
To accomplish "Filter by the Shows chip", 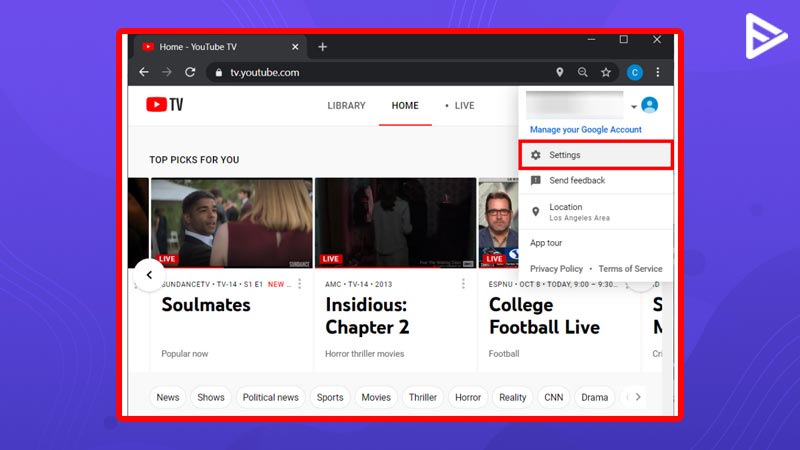I will [x=211, y=397].
